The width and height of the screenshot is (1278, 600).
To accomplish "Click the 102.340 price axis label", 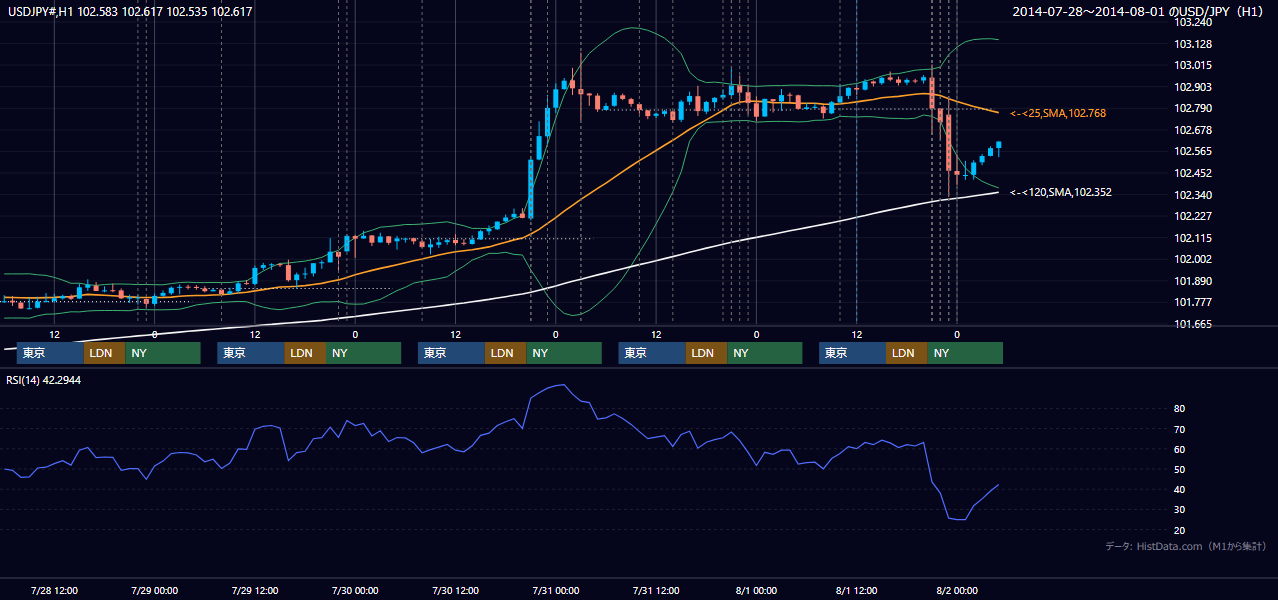I will click(1195, 195).
